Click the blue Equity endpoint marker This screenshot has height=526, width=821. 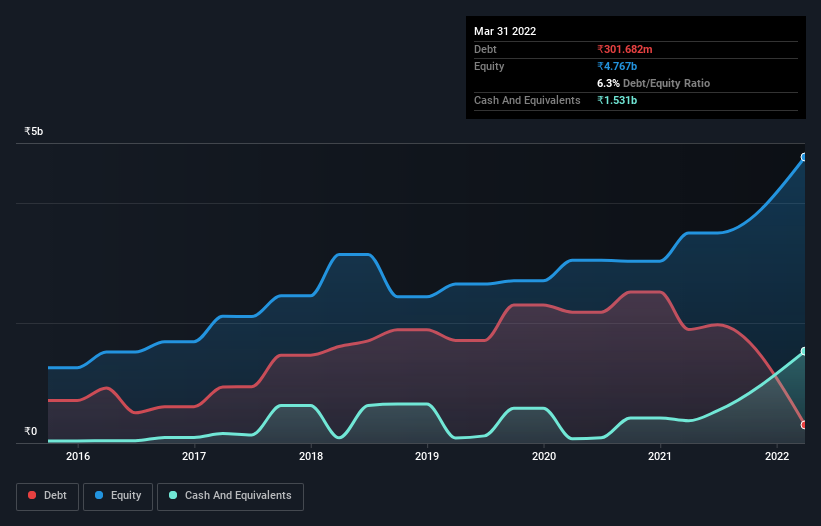(804, 157)
